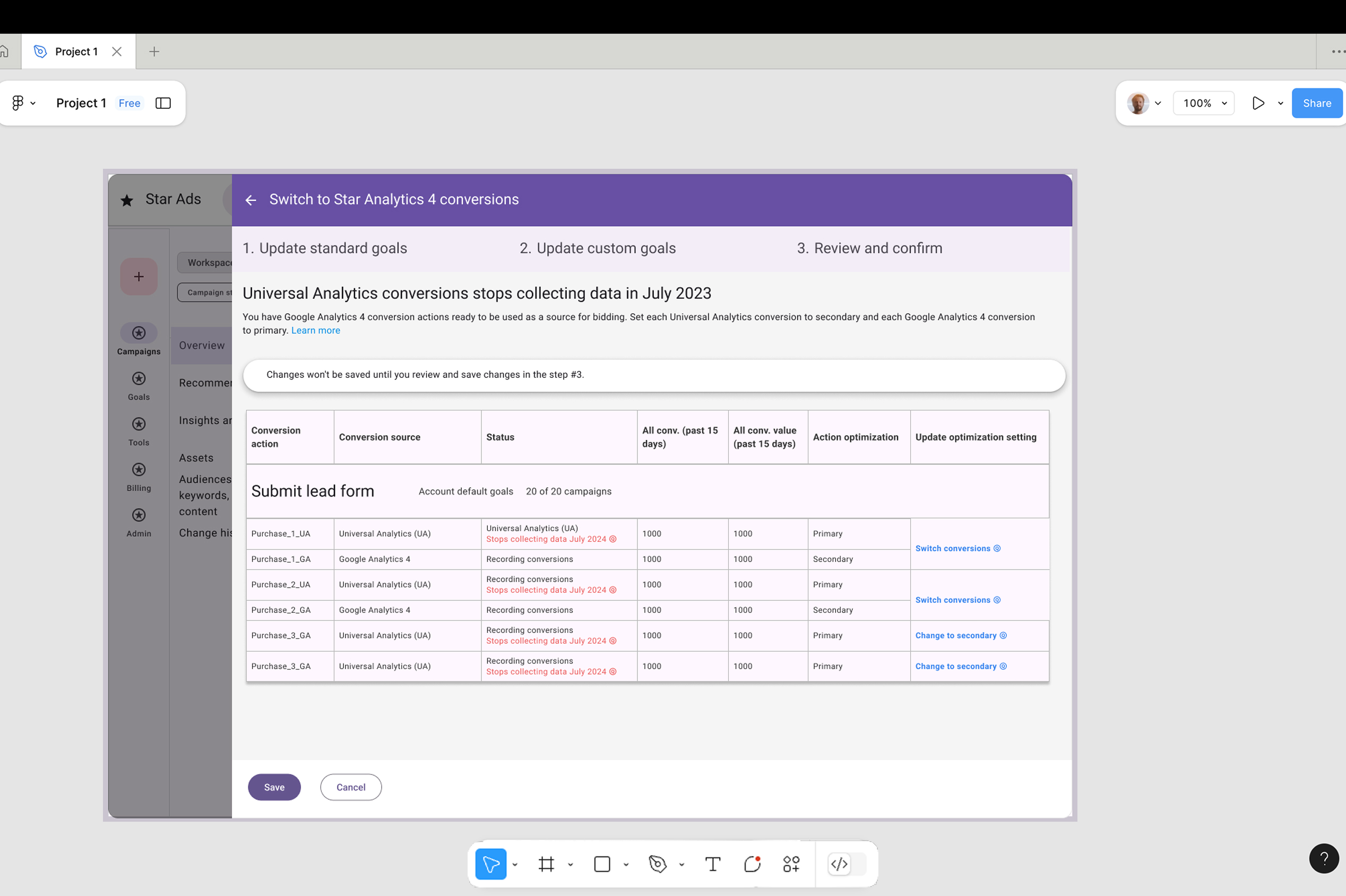Open the Actions components tool

791,864
